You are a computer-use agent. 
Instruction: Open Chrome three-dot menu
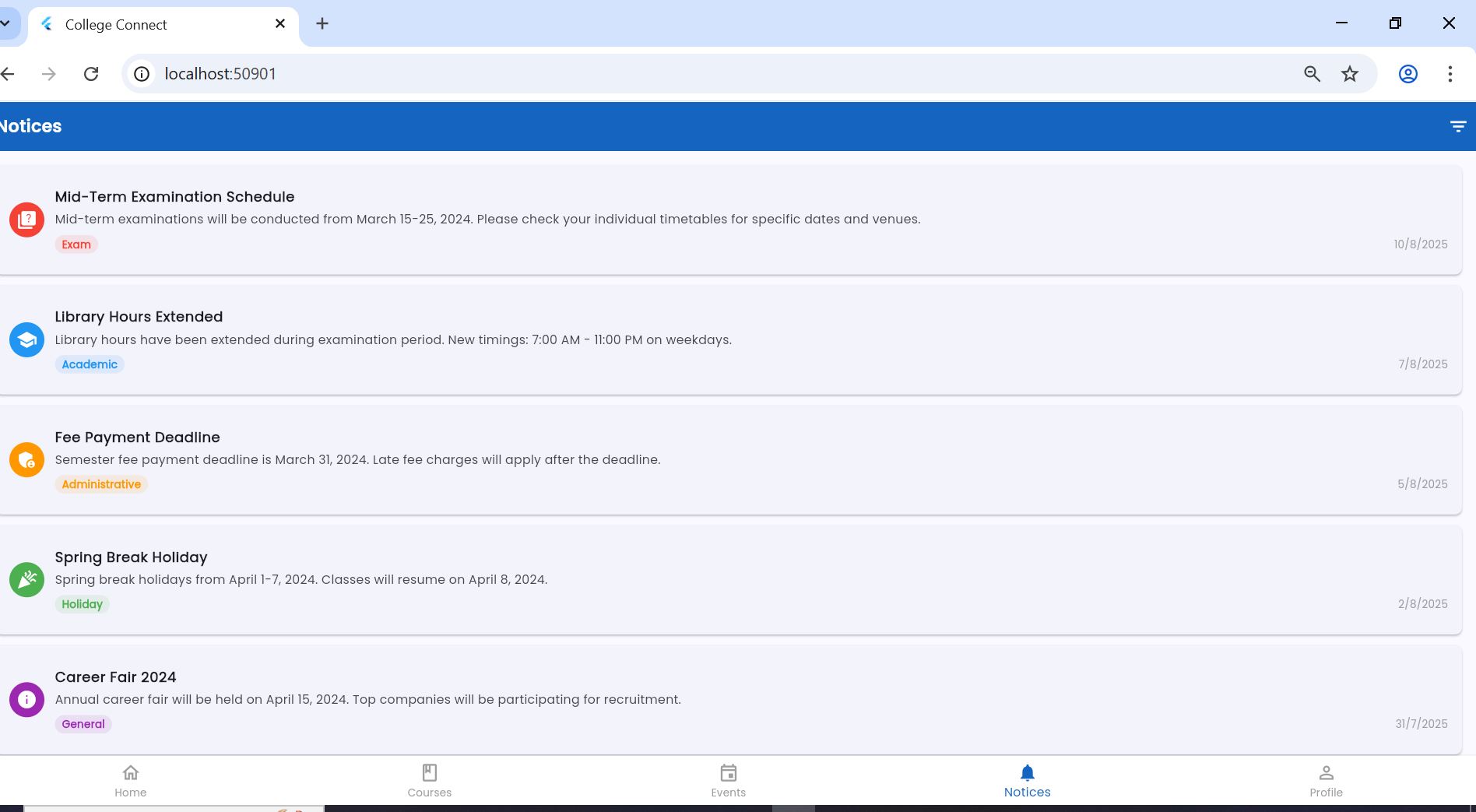1450,74
